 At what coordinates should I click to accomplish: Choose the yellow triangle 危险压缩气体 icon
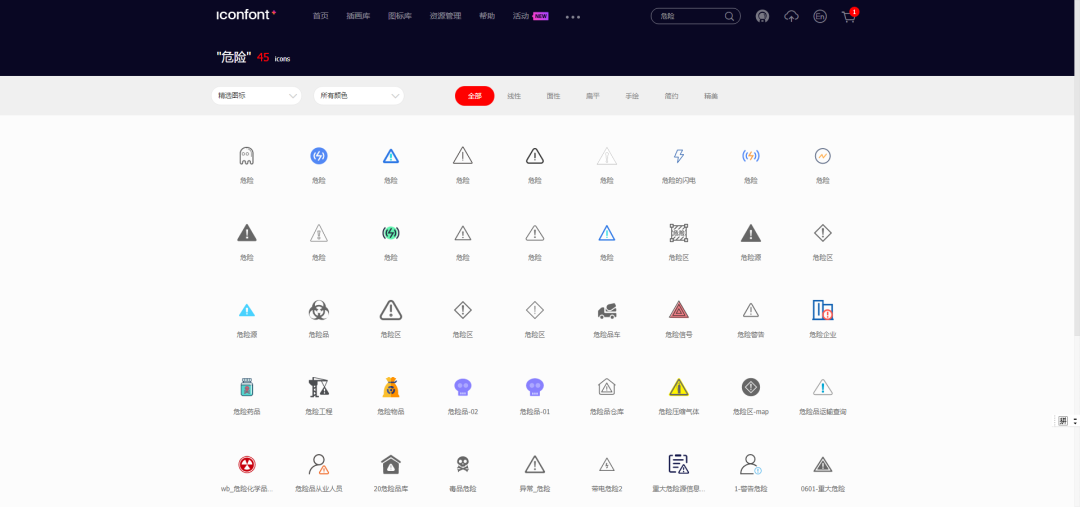pos(678,387)
